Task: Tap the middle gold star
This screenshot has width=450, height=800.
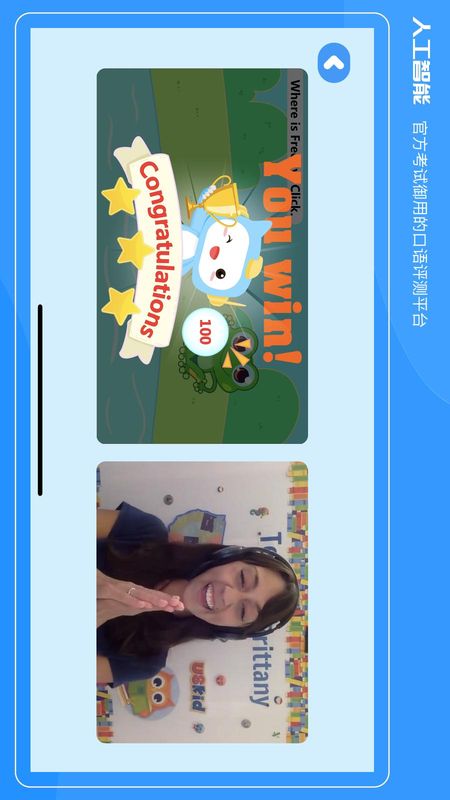Action: point(134,250)
